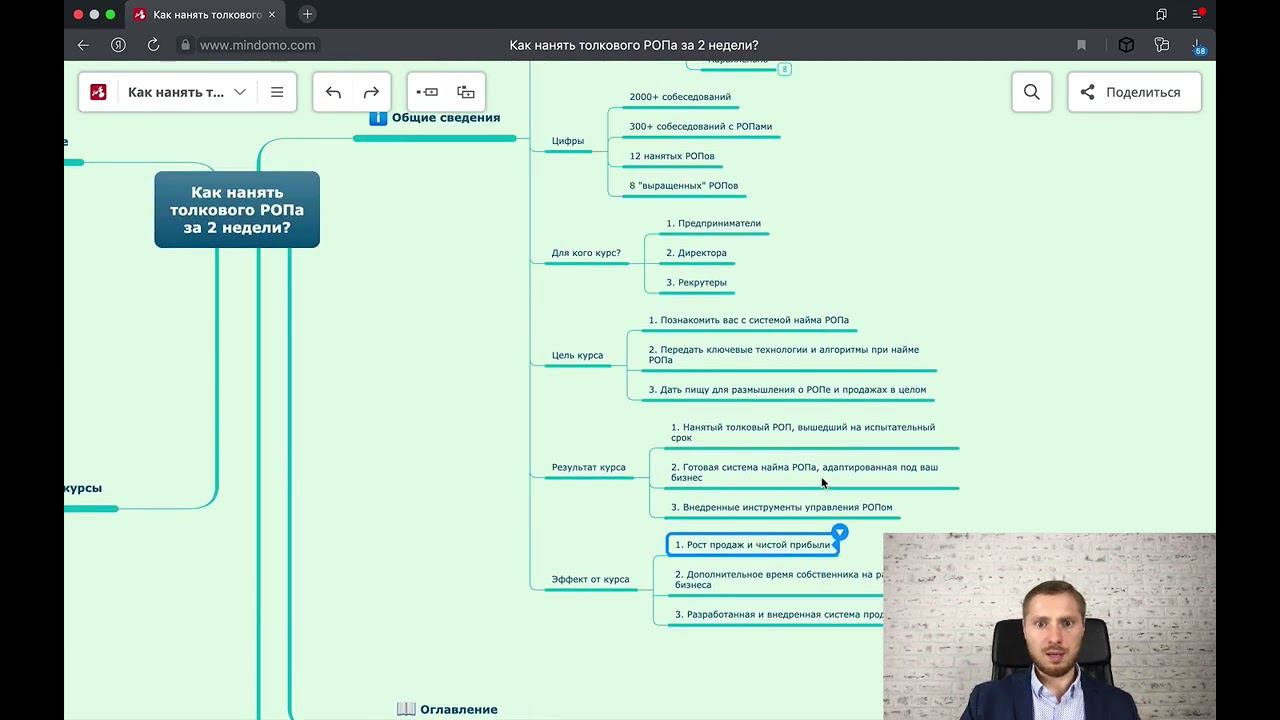Viewport: 1280px width, 720px height.
Task: Click the webcam video thumbnail
Action: pyautogui.click(x=1049, y=626)
